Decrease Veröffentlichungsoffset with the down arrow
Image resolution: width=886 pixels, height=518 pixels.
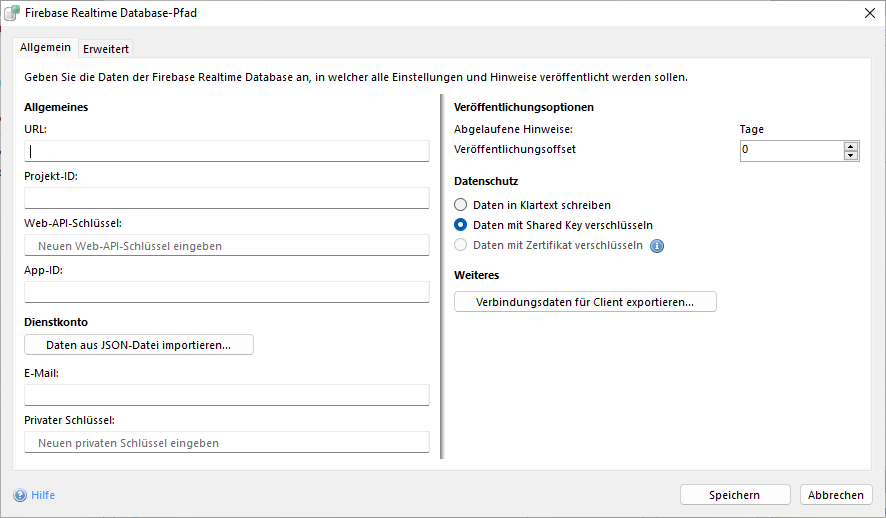pos(851,155)
